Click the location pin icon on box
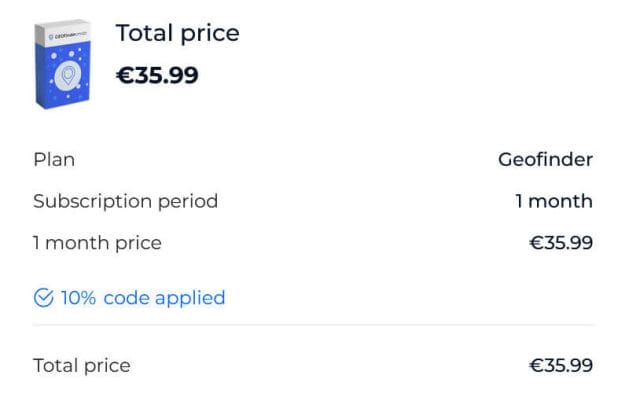Screen dimensions: 640x419 pyautogui.click(x=68, y=75)
